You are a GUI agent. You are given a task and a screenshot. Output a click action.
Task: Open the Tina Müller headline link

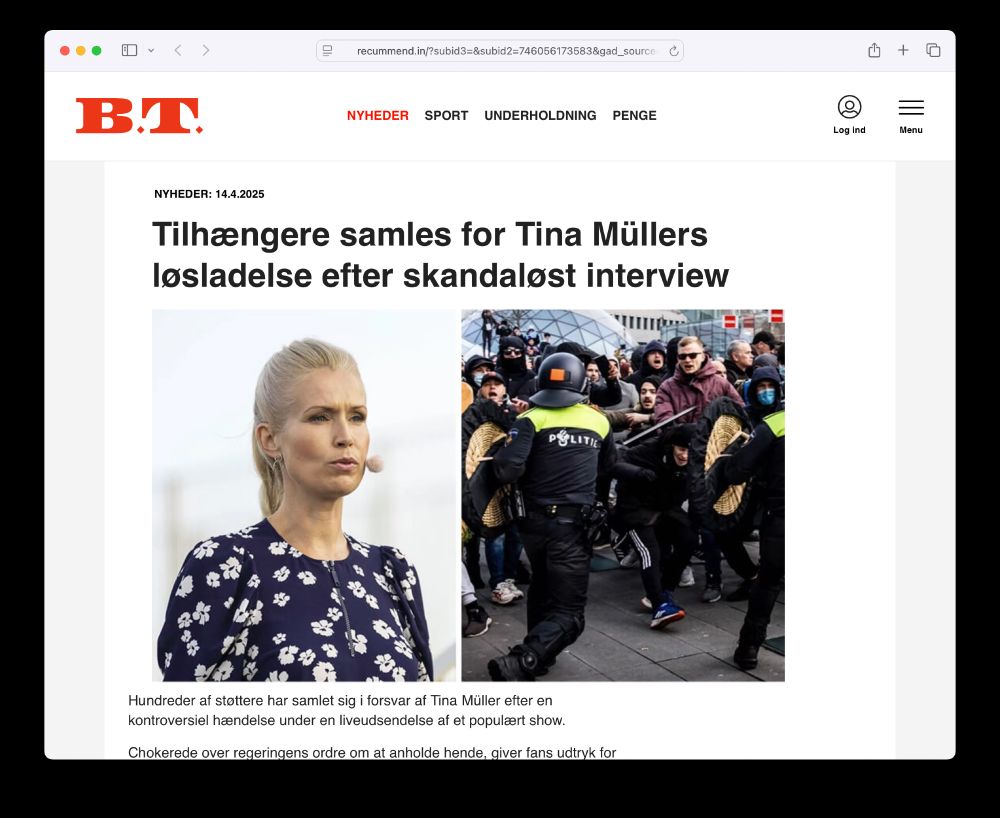pyautogui.click(x=440, y=255)
